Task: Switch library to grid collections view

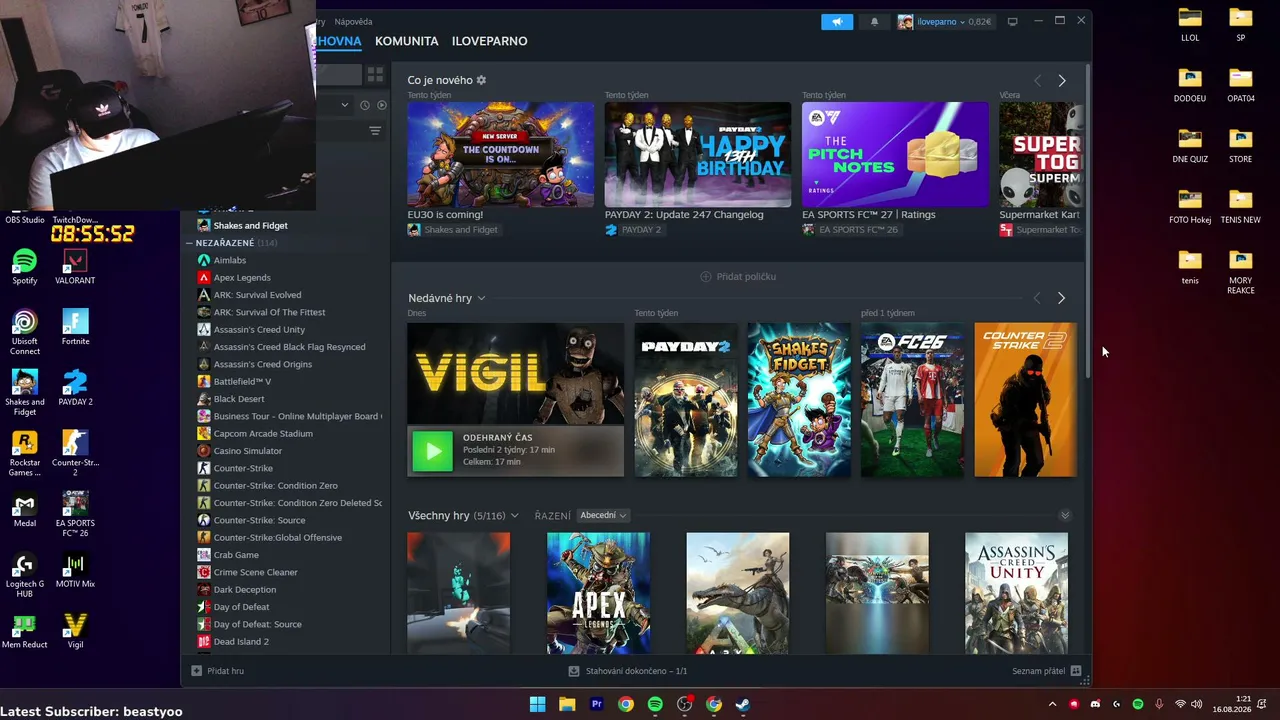Action: 375,74
